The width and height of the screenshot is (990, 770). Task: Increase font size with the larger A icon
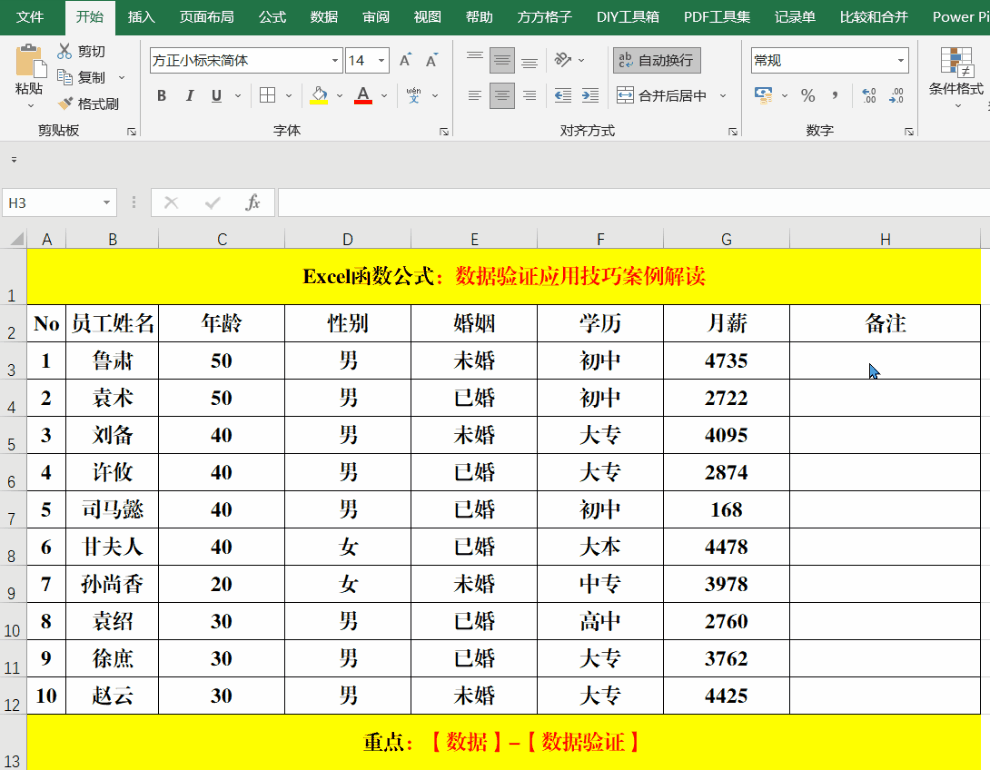[405, 61]
